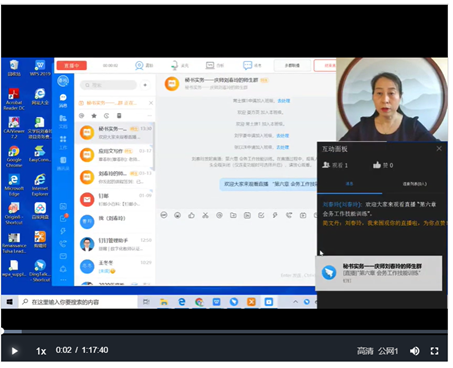Open the 钉邮 mail conversation
This screenshot has width=453, height=368.
tap(116, 200)
